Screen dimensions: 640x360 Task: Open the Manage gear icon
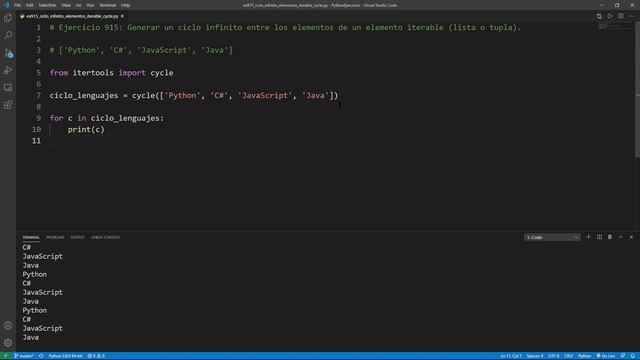8,343
